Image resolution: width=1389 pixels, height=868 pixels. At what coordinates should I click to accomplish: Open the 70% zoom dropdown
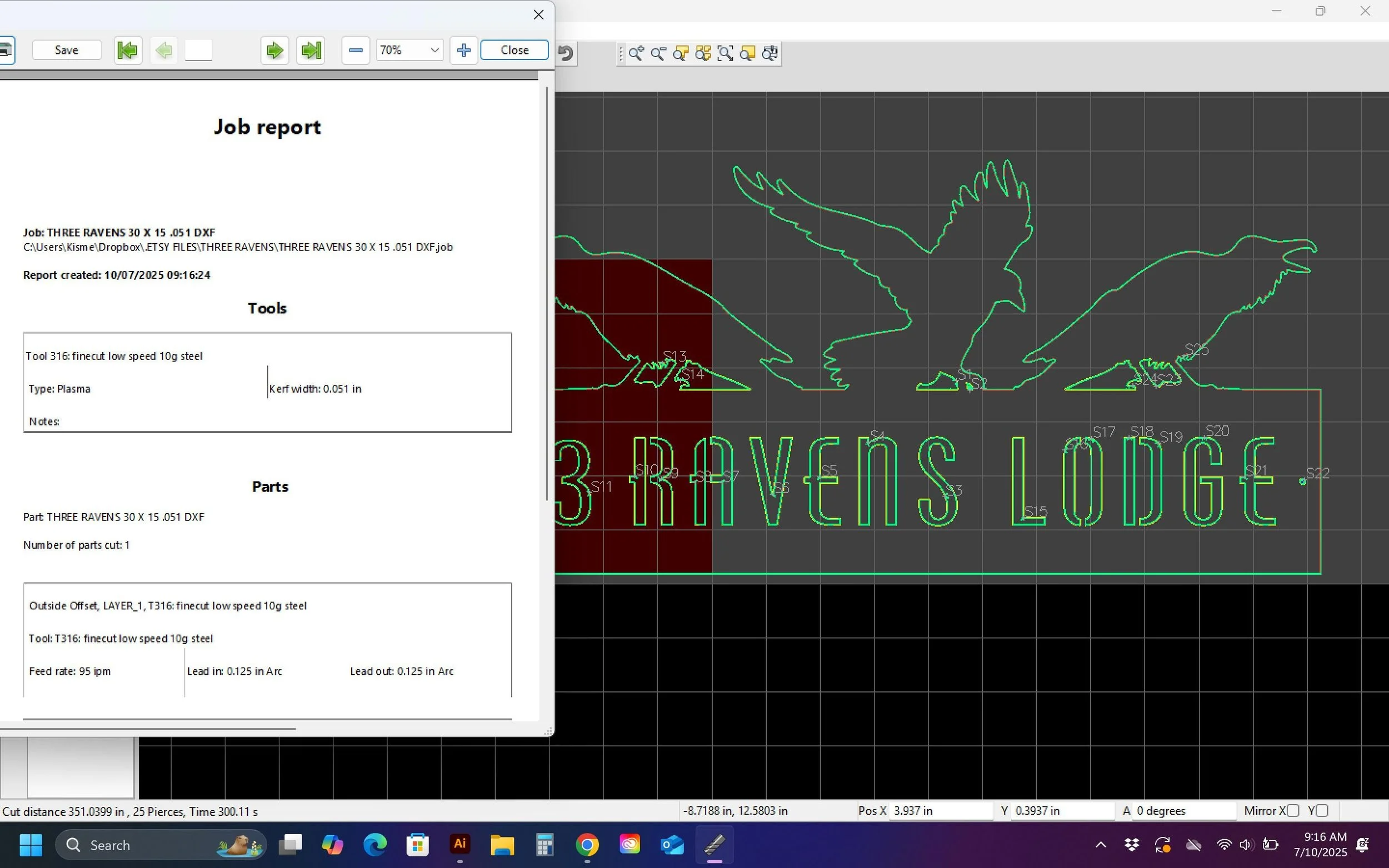tap(434, 51)
